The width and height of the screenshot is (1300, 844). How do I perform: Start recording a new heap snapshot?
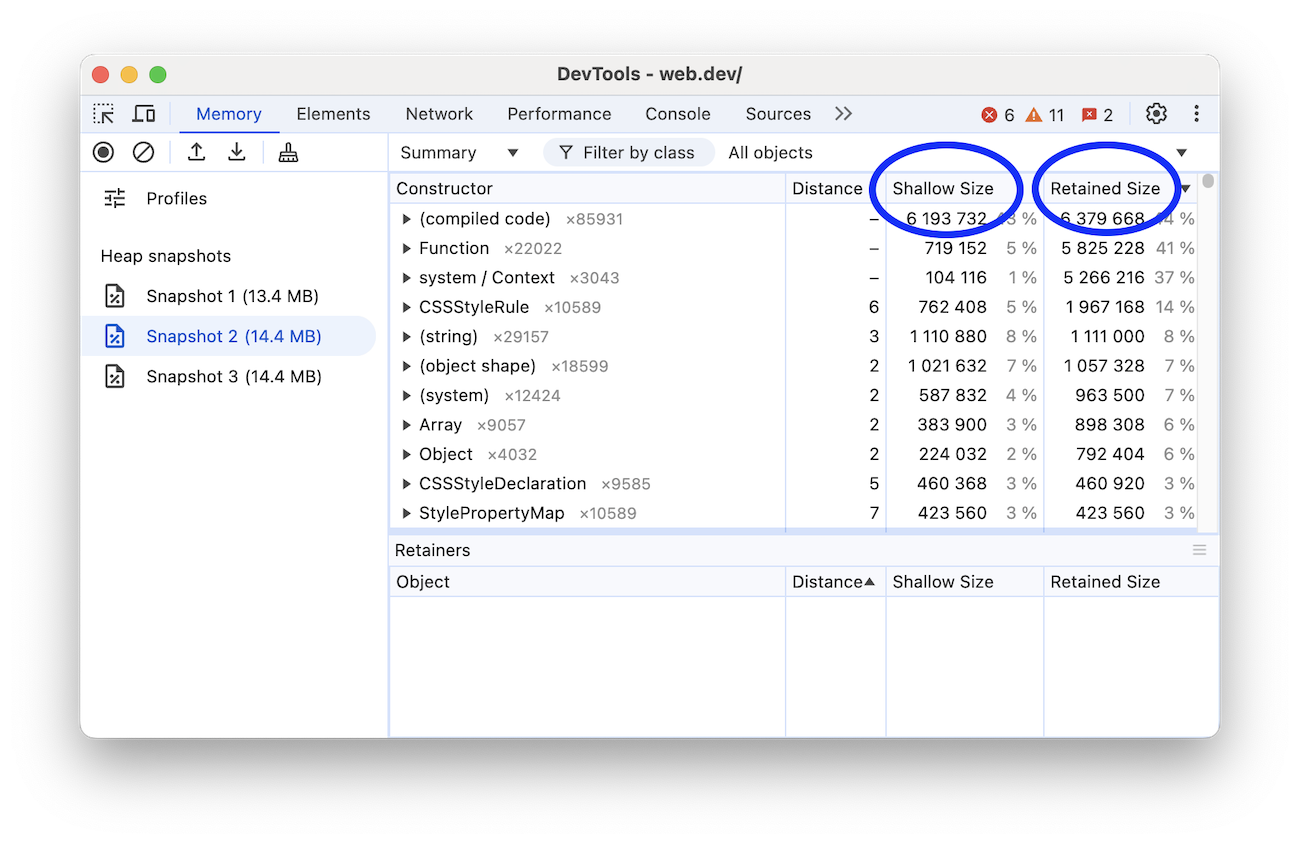pyautogui.click(x=103, y=152)
